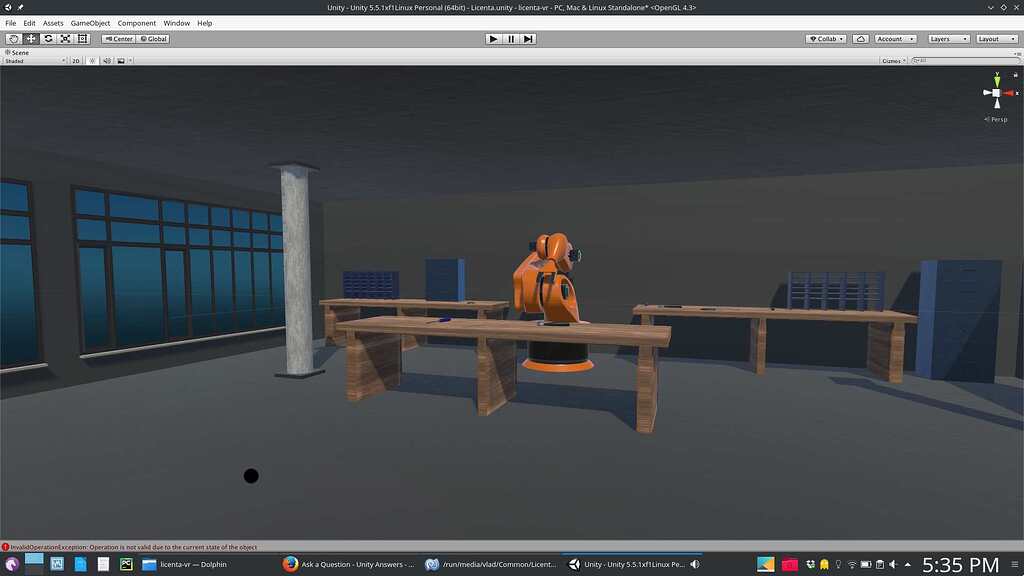Click the InvalidOperationException error message
Viewport: 1024px width, 576px height.
[x=130, y=547]
